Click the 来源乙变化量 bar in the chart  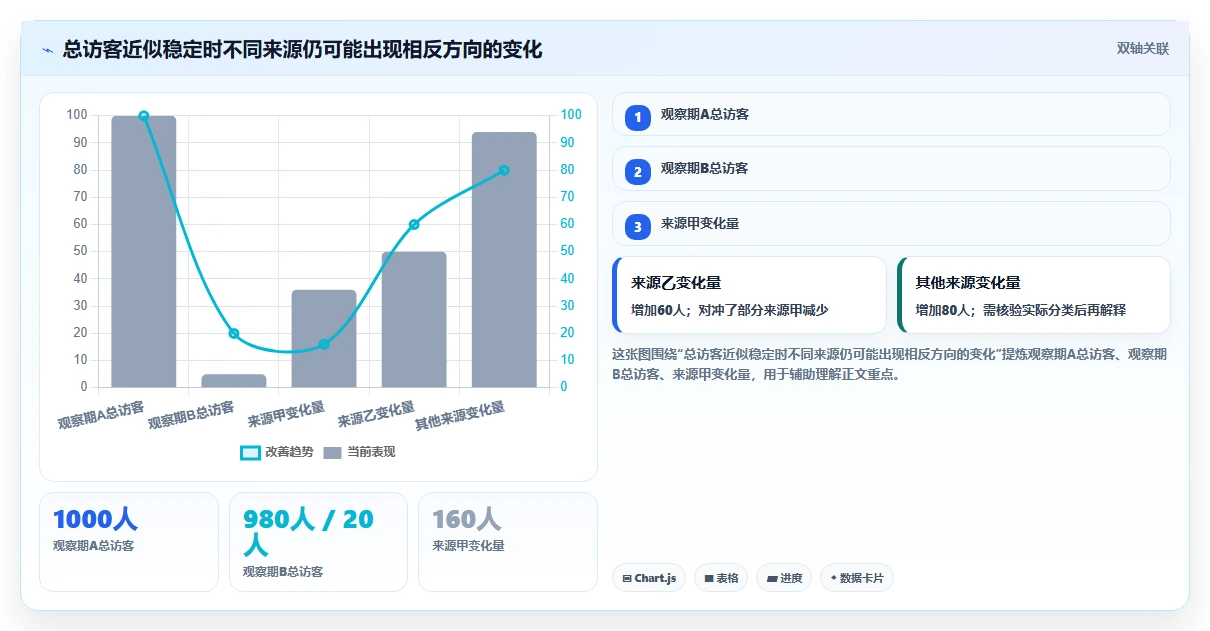(414, 319)
